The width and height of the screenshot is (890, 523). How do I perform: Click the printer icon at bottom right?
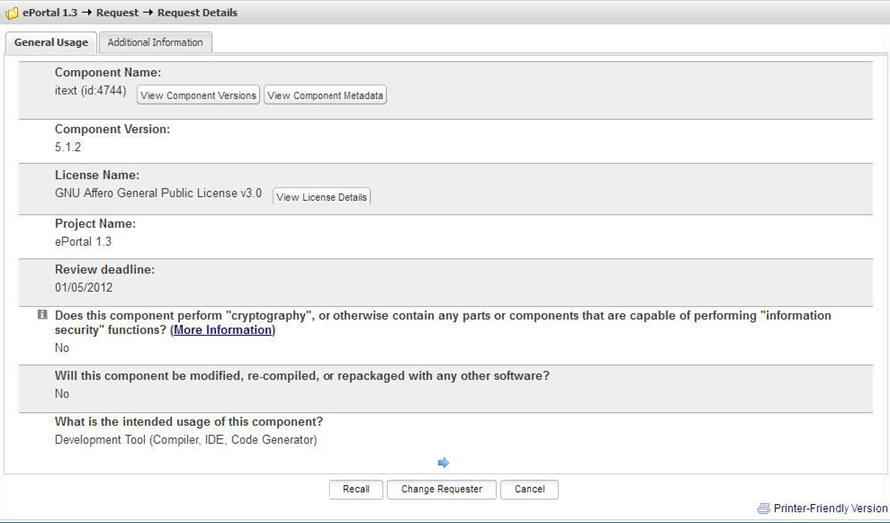(764, 509)
